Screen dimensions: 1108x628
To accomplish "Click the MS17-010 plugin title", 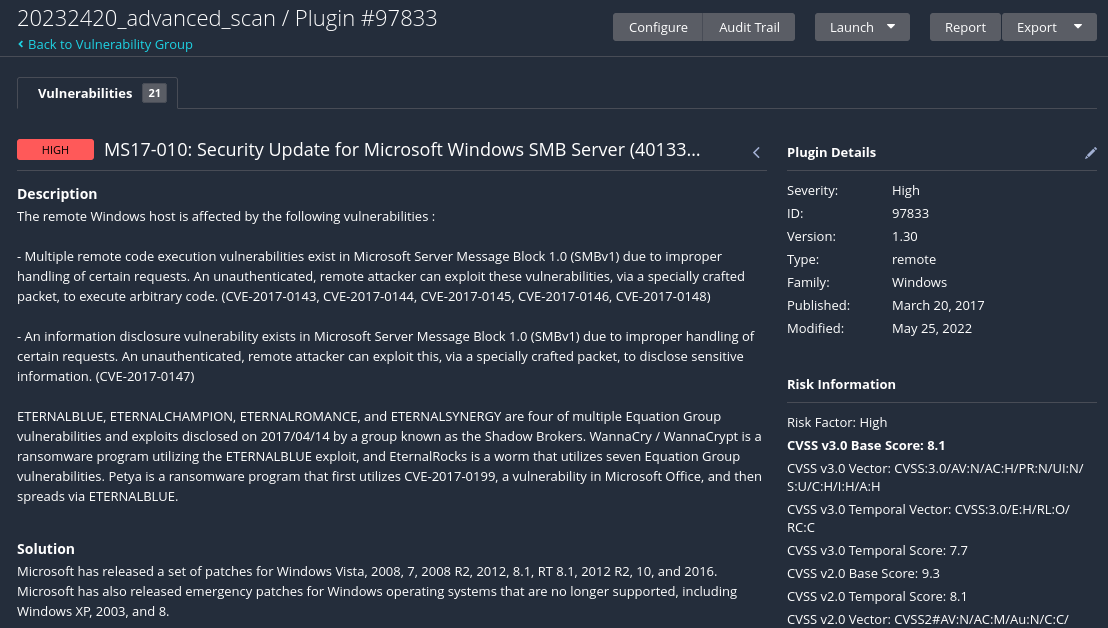I will pyautogui.click(x=402, y=150).
